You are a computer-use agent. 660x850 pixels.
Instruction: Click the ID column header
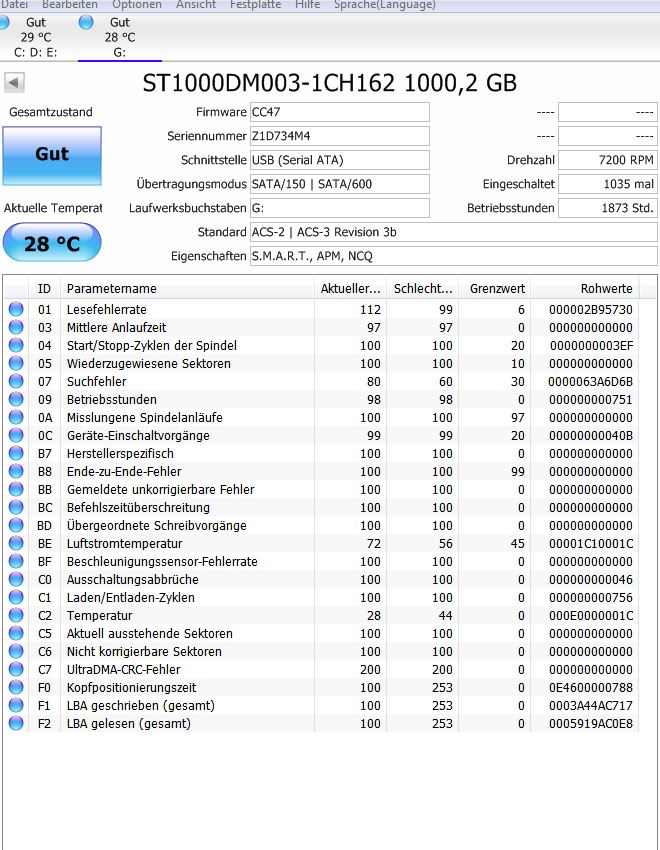coord(44,289)
